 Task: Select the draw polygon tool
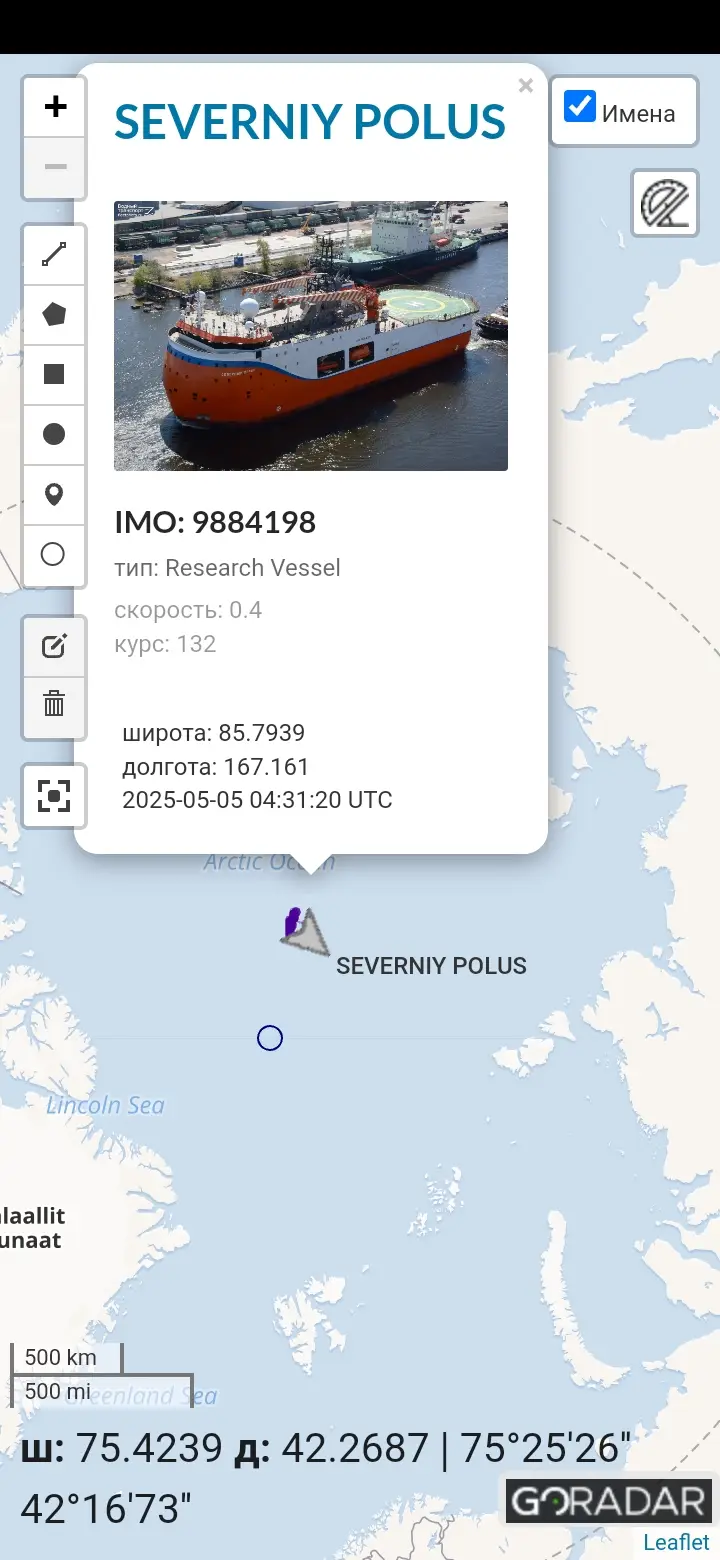click(x=54, y=314)
